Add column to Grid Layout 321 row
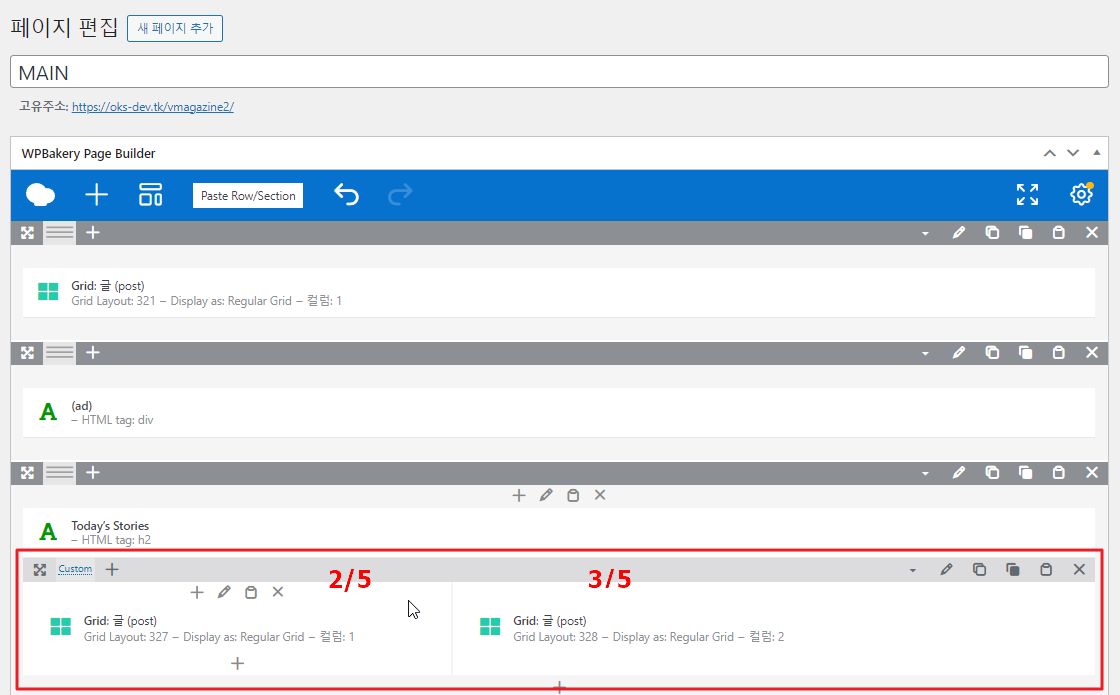Viewport: 1120px width, 695px height. 93,233
